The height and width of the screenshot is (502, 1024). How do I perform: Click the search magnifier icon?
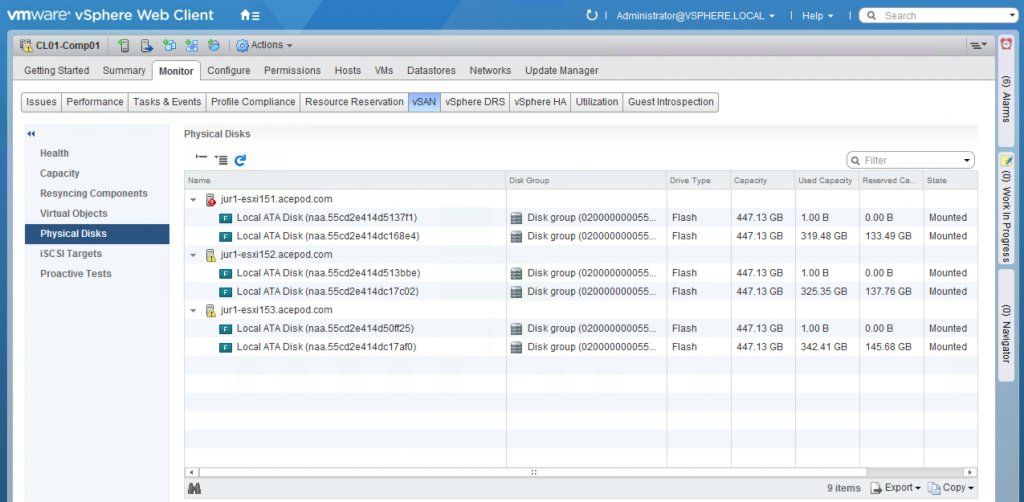(872, 16)
